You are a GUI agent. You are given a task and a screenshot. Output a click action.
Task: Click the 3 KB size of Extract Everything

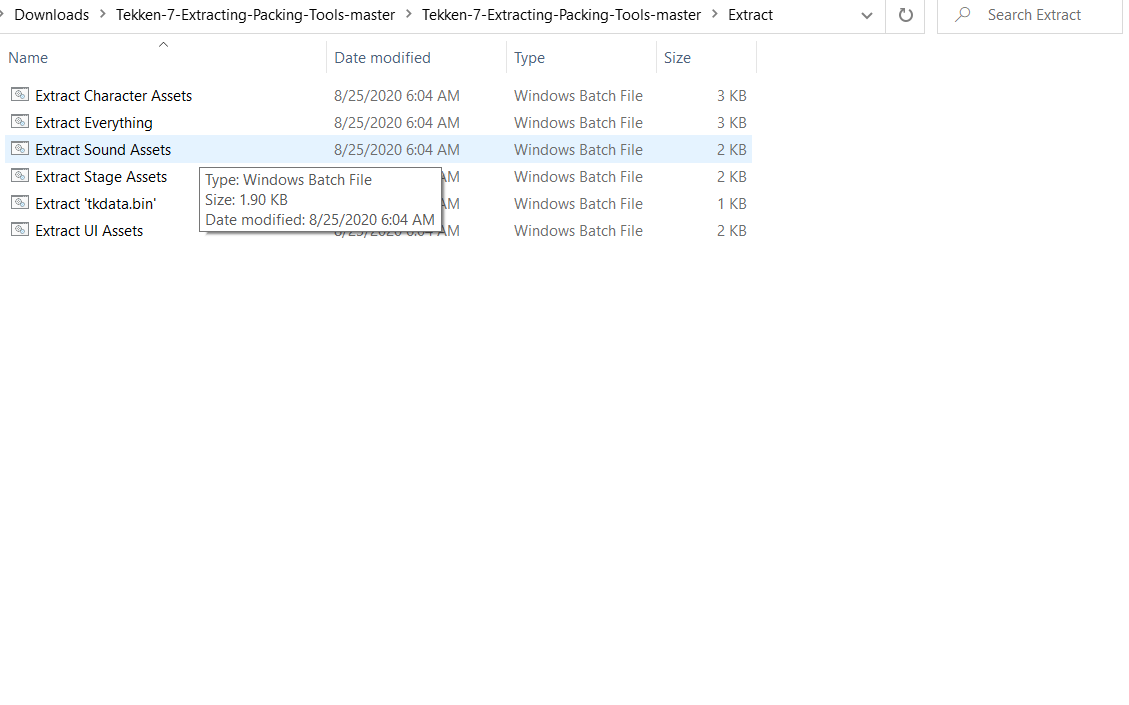click(x=732, y=122)
